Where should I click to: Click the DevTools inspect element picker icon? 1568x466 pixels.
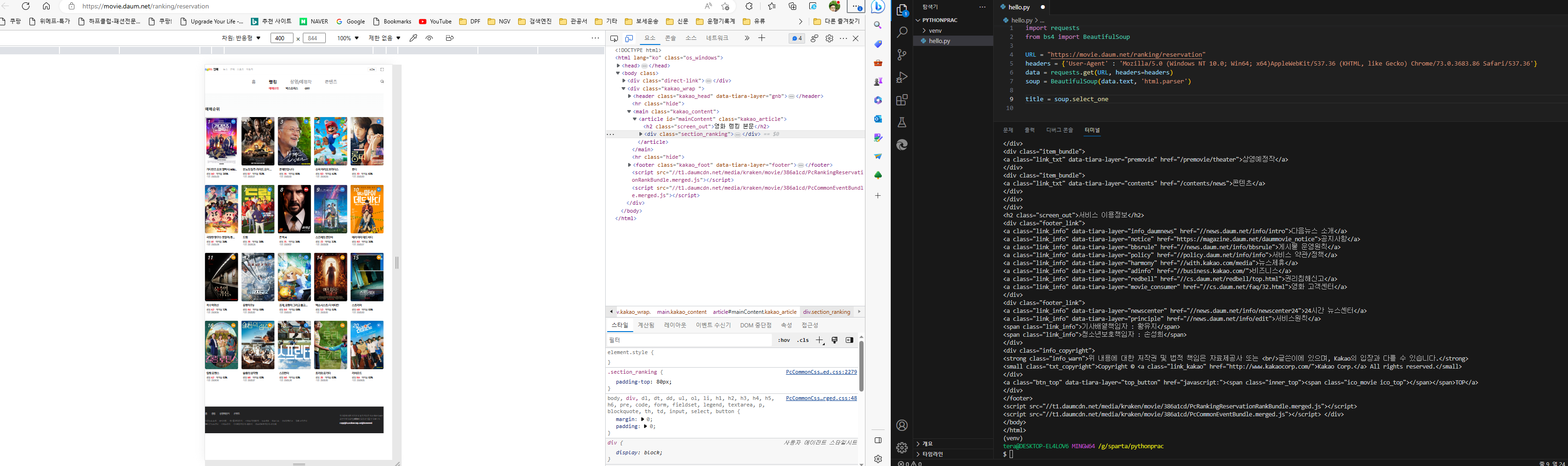(x=614, y=38)
